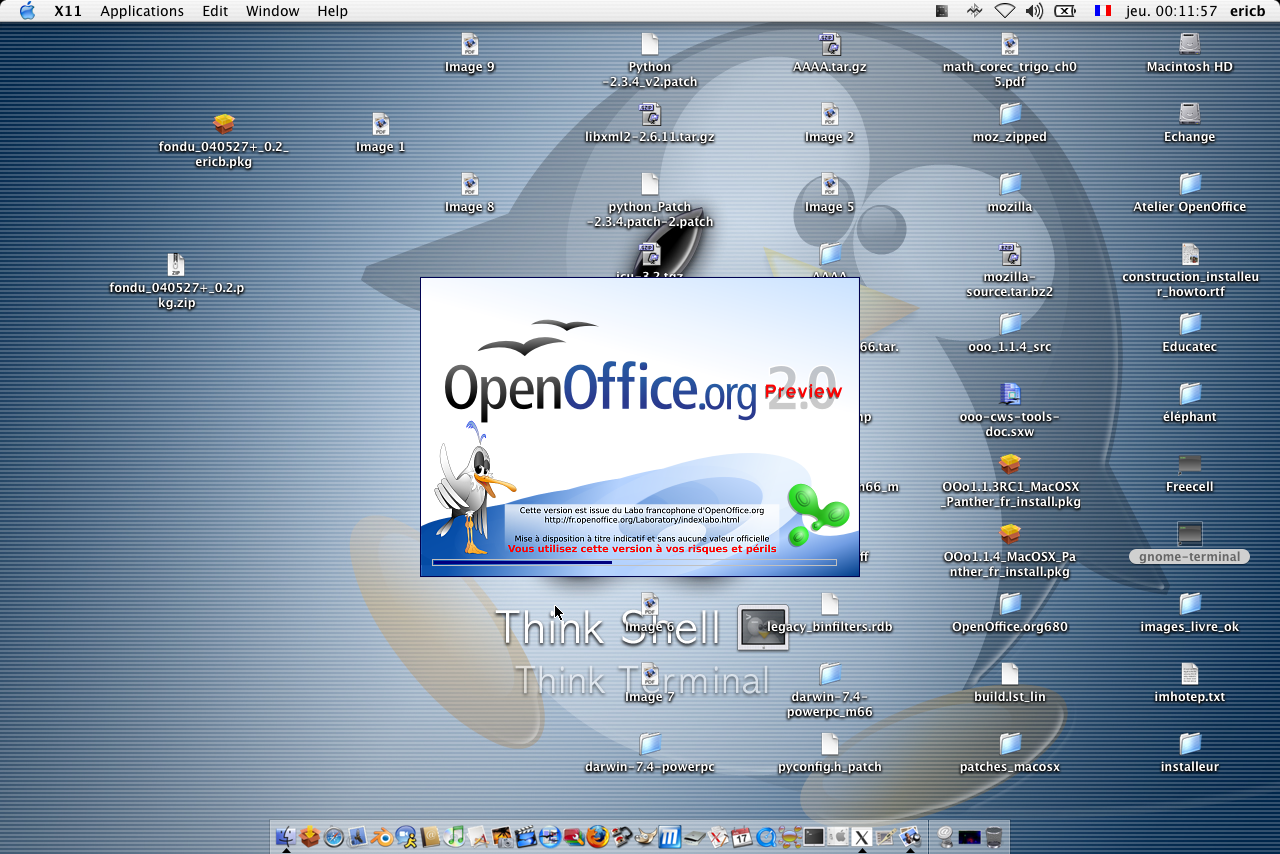Open the volume control in menu bar
Viewport: 1280px width, 854px height.
coord(1034,11)
